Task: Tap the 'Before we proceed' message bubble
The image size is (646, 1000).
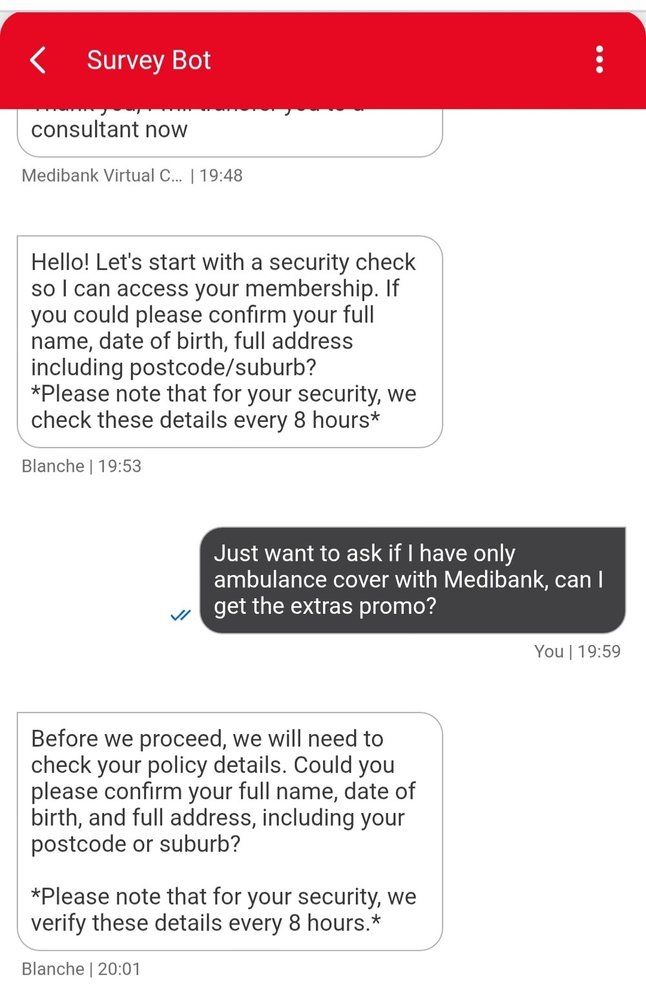Action: click(x=230, y=831)
